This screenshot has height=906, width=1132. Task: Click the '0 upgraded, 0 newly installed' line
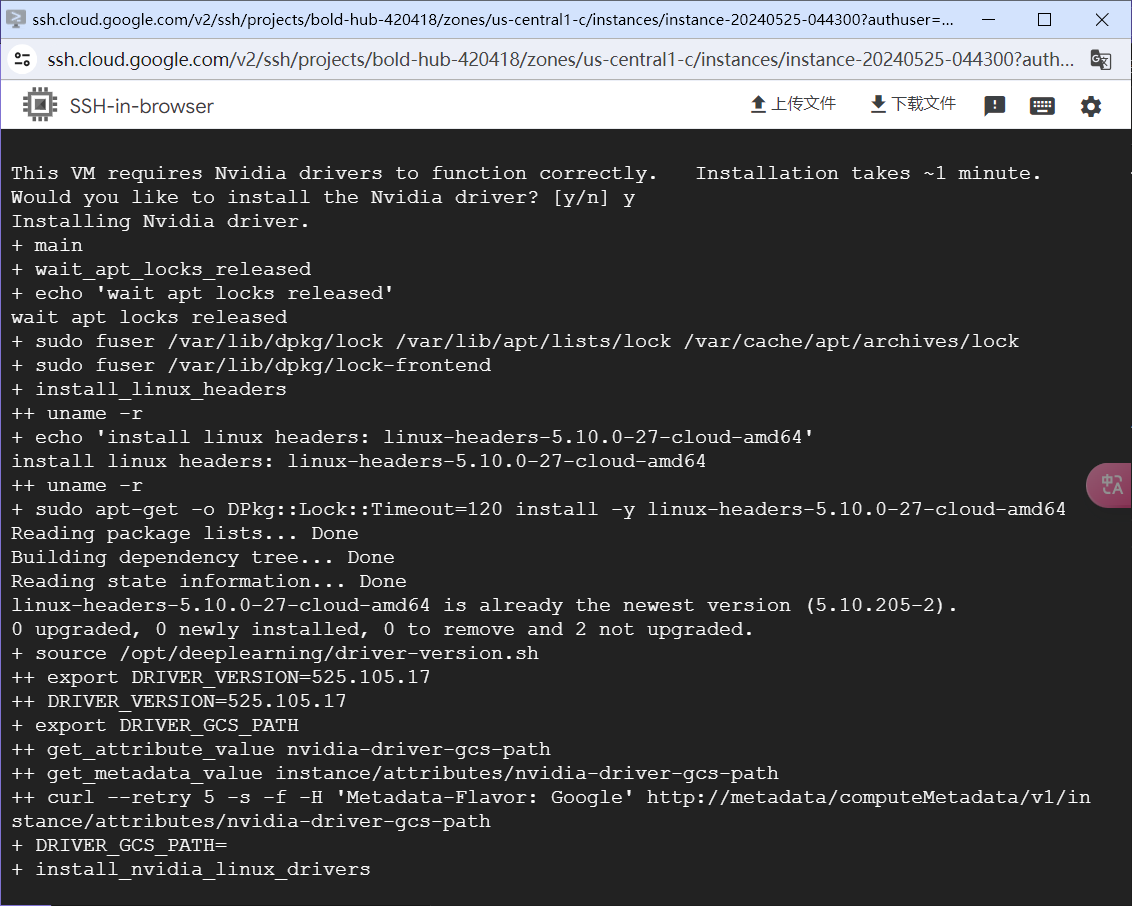[382, 629]
